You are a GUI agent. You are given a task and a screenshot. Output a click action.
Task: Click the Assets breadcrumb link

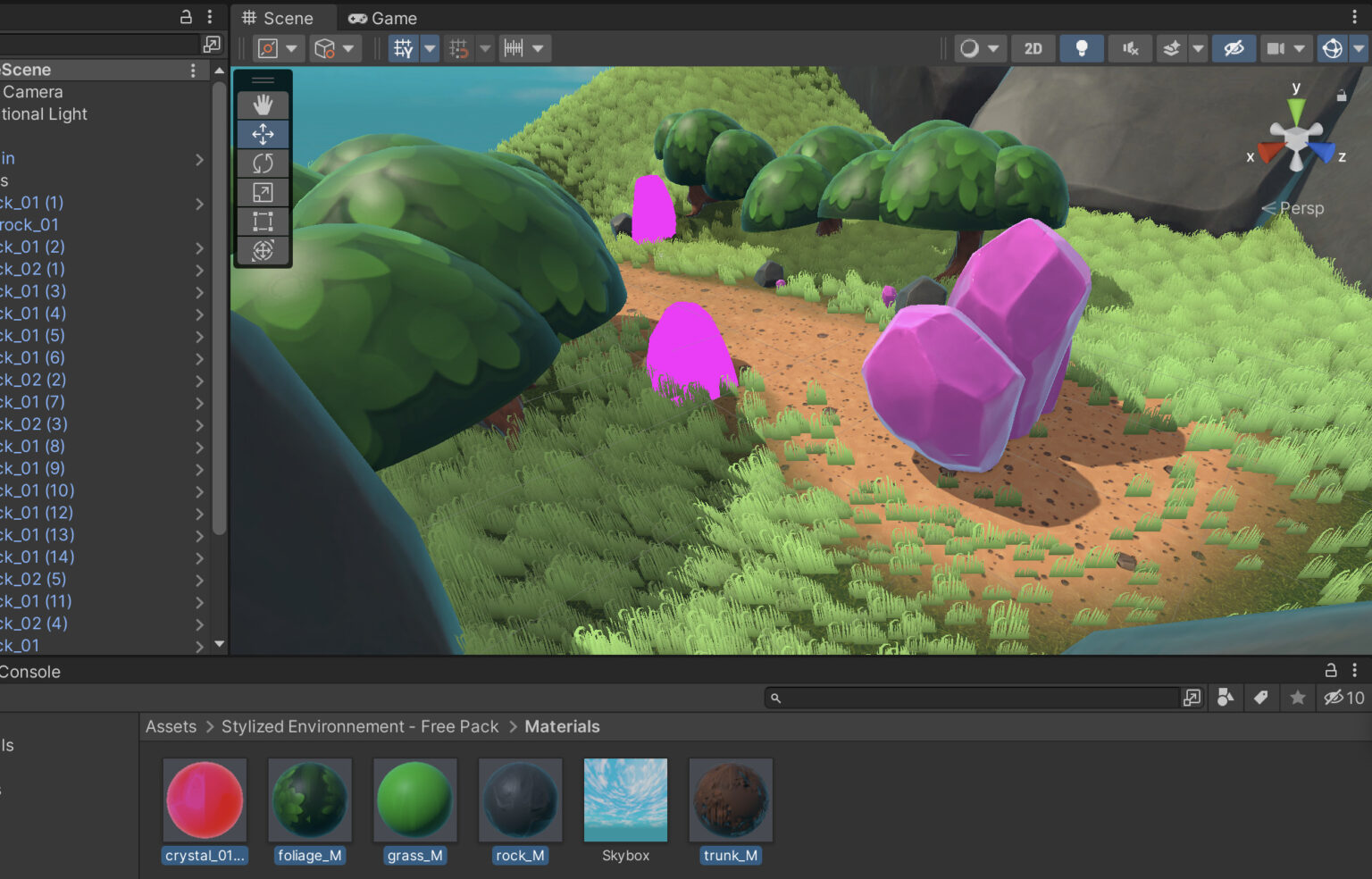click(171, 726)
